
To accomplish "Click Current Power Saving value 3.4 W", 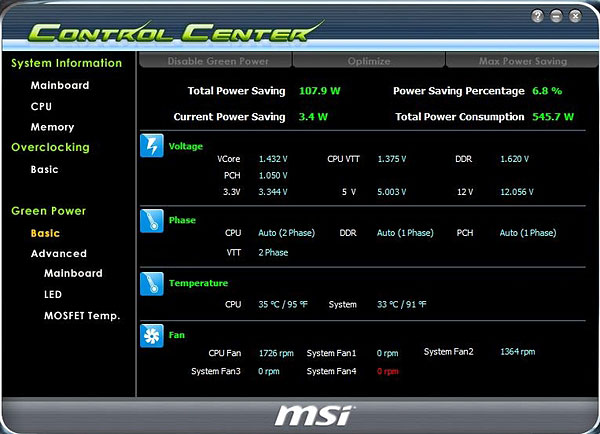I will pyautogui.click(x=313, y=117).
